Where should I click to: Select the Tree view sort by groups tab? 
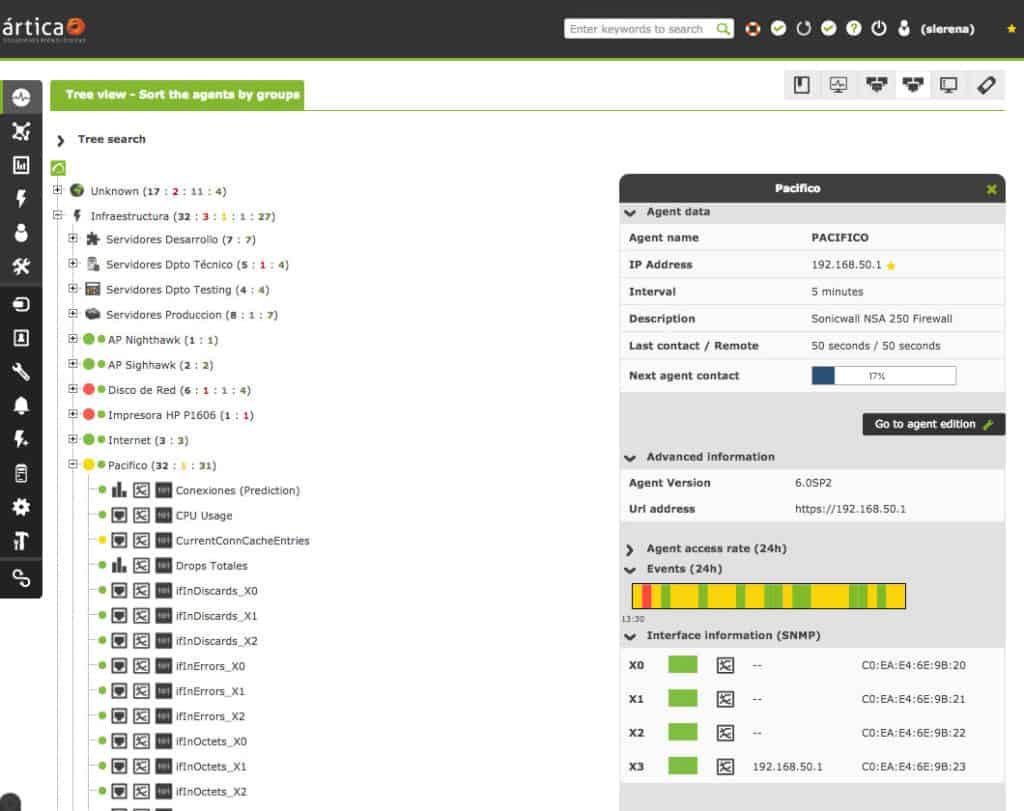(177, 95)
